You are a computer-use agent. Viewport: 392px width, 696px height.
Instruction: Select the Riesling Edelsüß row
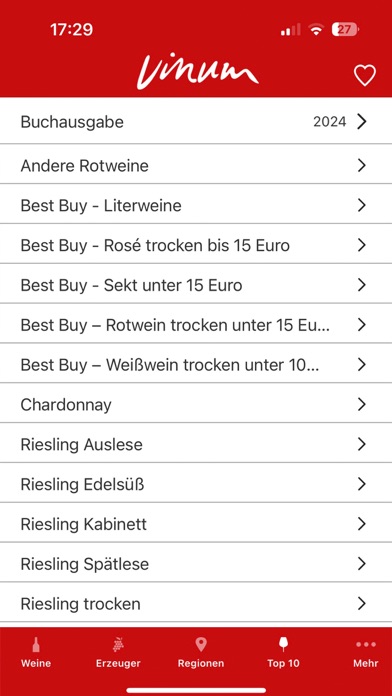(196, 484)
